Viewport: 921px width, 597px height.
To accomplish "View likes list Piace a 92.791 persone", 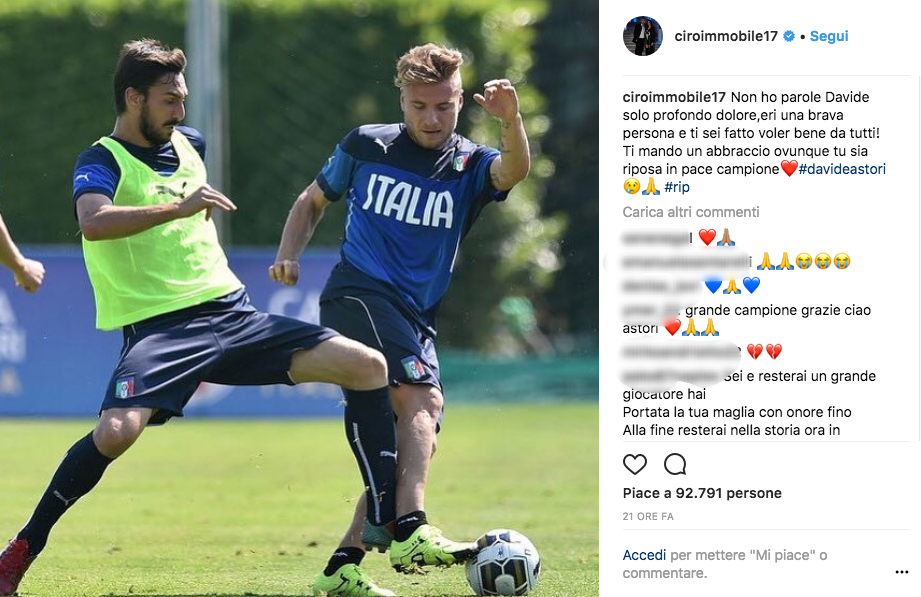I will pos(702,493).
